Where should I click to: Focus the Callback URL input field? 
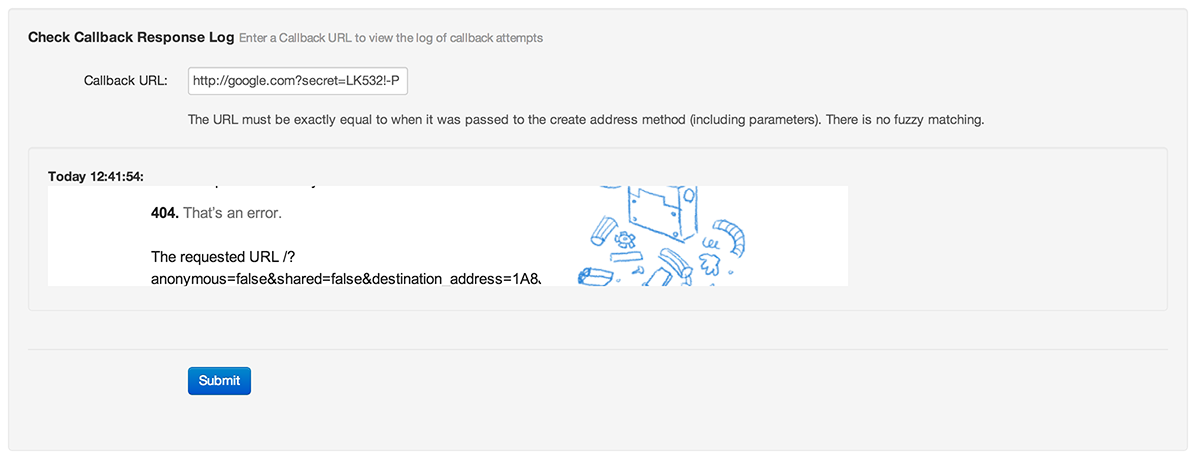(298, 80)
